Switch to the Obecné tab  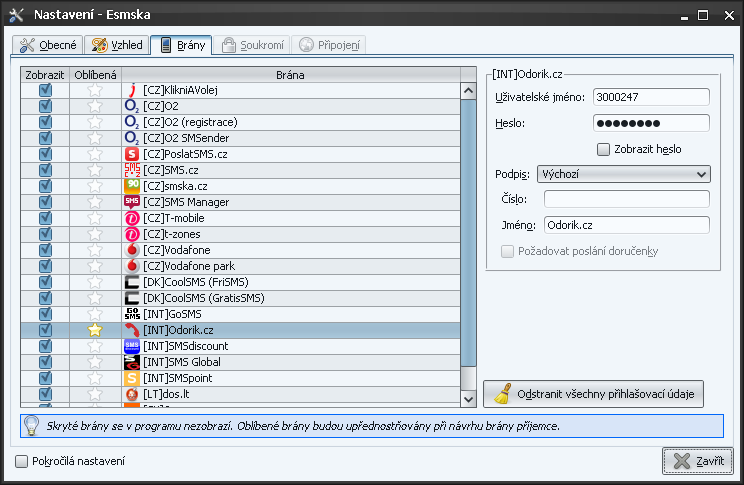[46, 45]
